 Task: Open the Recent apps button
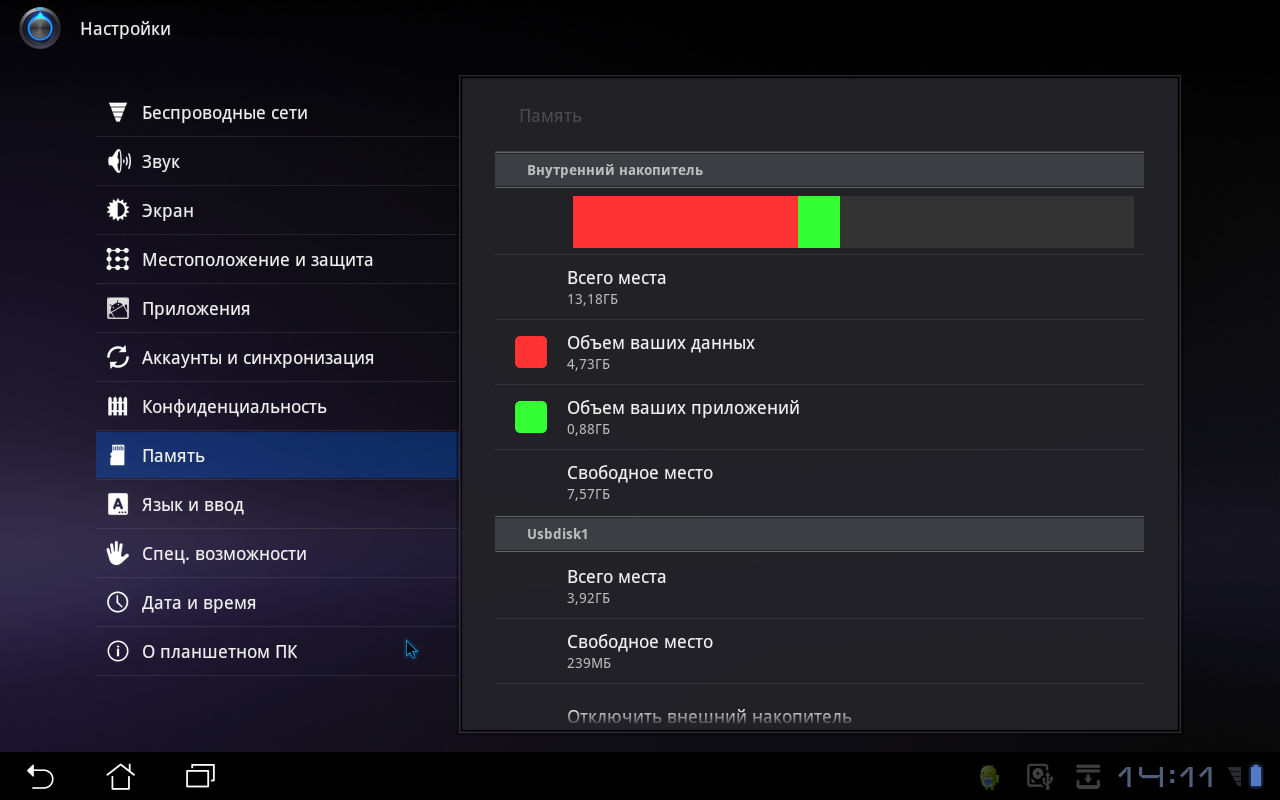coord(201,775)
